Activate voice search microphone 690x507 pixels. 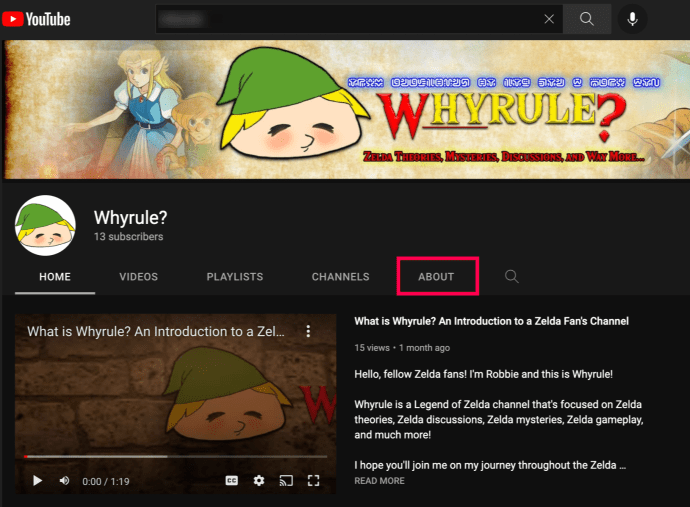pyautogui.click(x=632, y=19)
